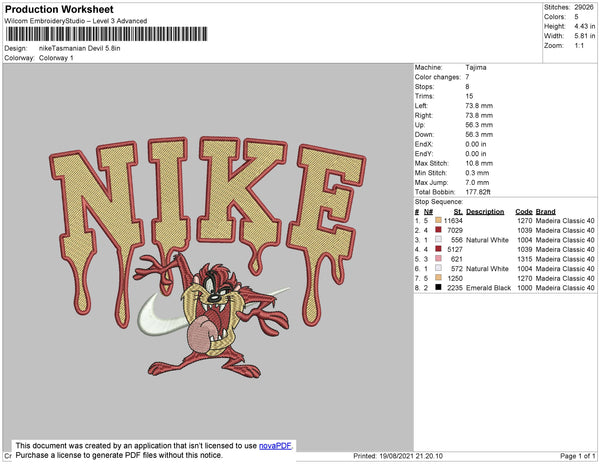Click the Left value 73.8 mm
The image size is (600, 464).
[479, 106]
